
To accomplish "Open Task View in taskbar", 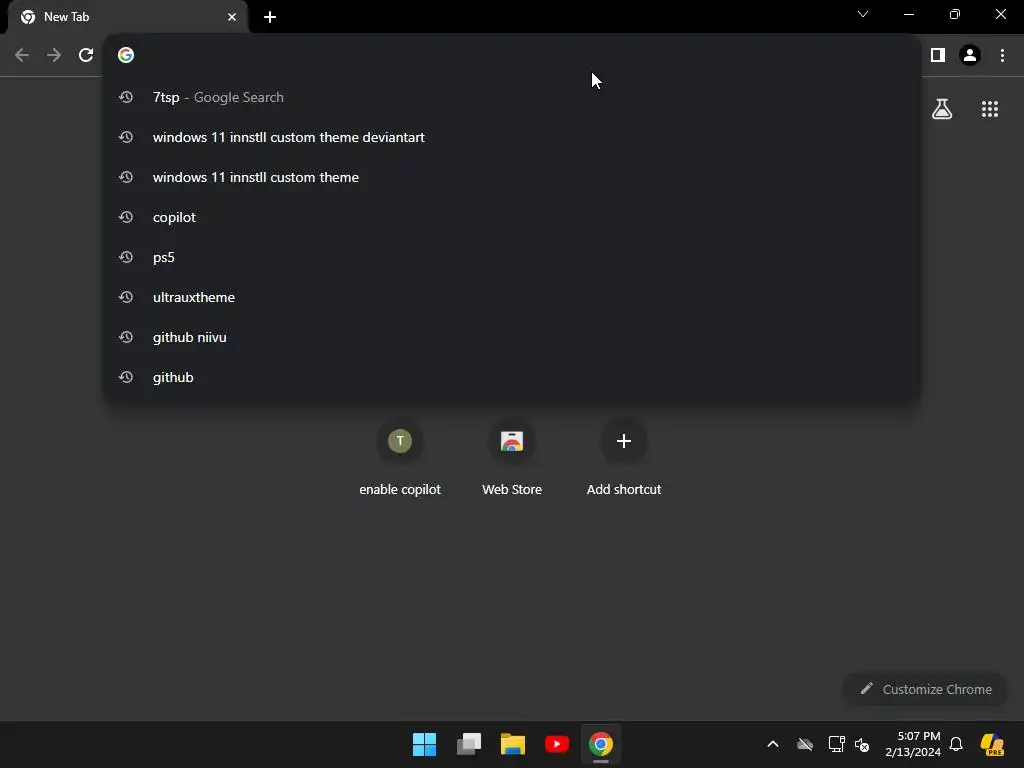I will (469, 744).
